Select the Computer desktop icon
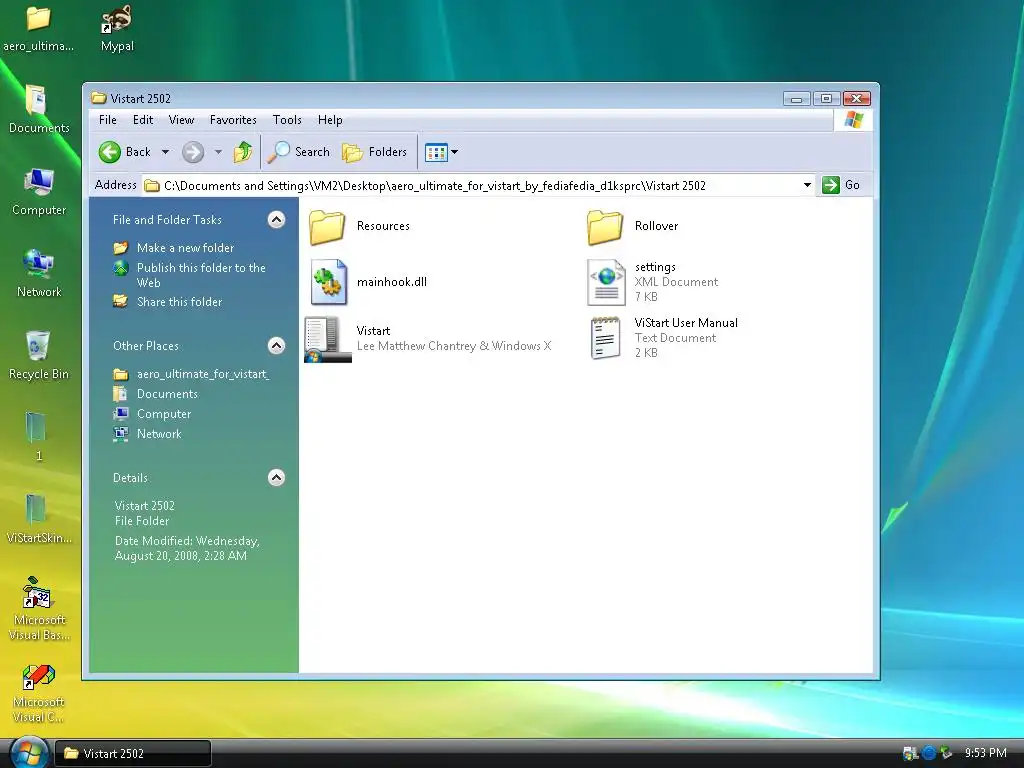This screenshot has height=768, width=1024. pyautogui.click(x=39, y=191)
